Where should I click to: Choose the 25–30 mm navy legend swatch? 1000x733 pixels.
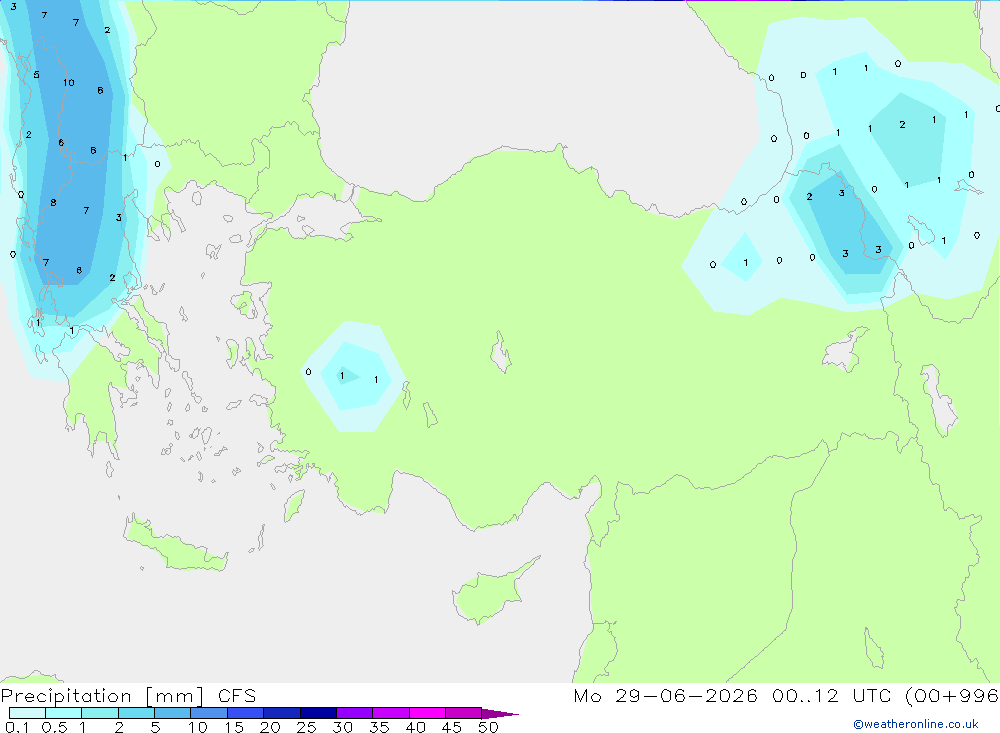click(x=318, y=713)
